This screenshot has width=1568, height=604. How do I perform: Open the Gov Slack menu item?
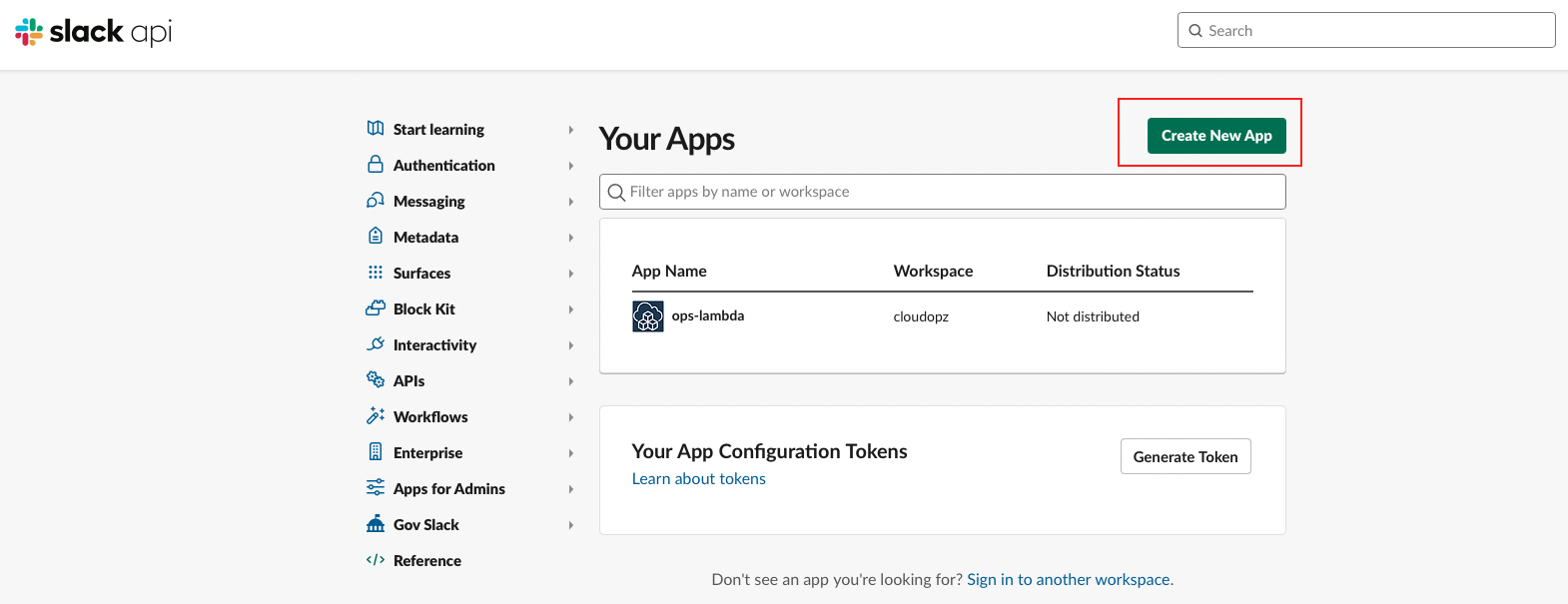426,525
